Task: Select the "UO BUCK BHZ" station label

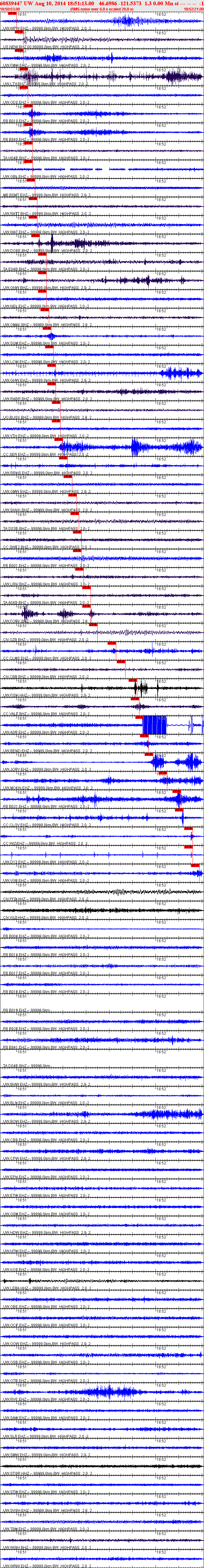Action: click(16, 417)
